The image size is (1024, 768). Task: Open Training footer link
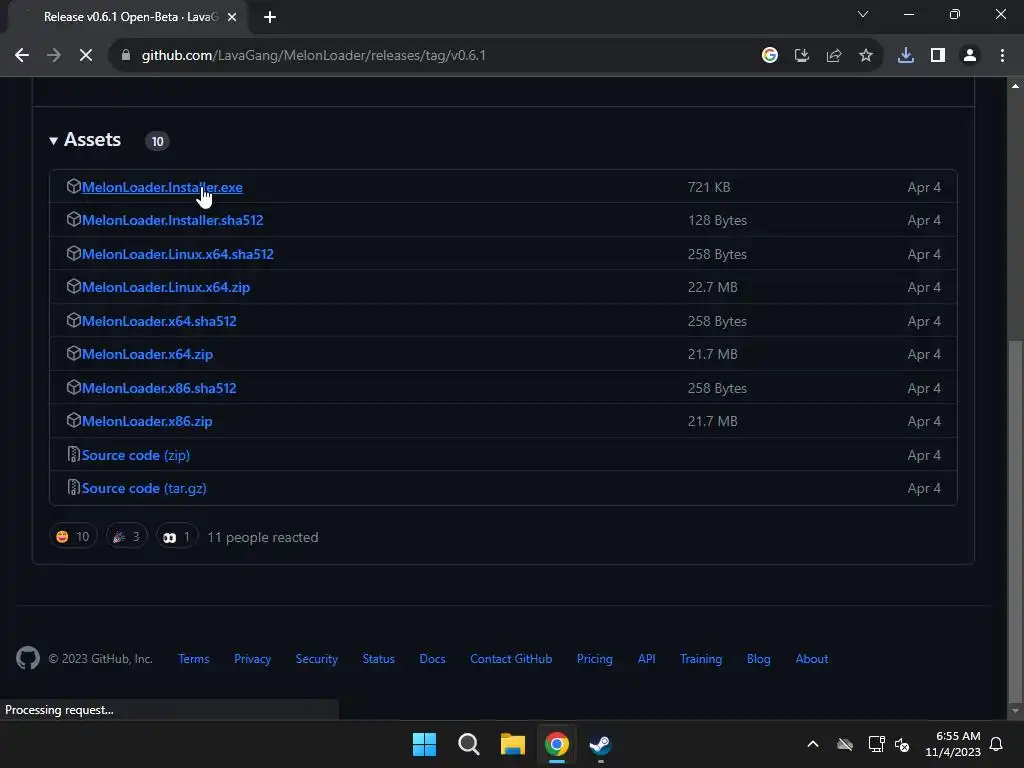pyautogui.click(x=701, y=659)
